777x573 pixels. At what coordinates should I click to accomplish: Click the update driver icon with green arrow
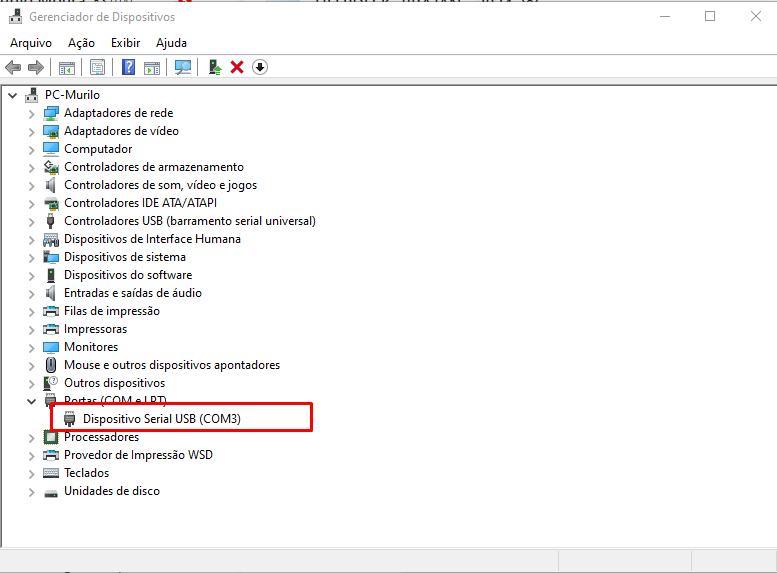coord(214,67)
